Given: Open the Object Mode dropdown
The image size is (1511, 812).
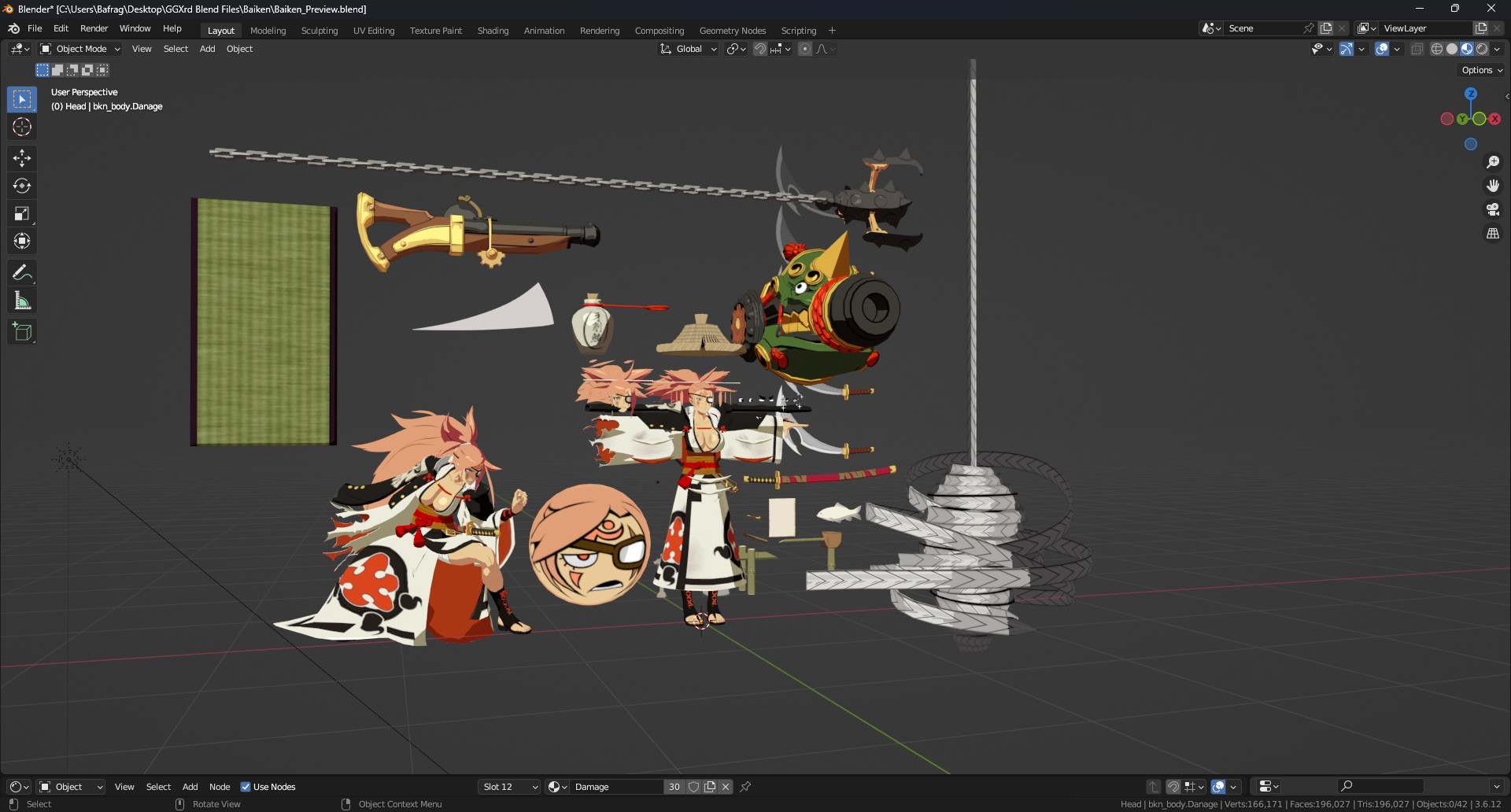Looking at the screenshot, I should click(79, 48).
